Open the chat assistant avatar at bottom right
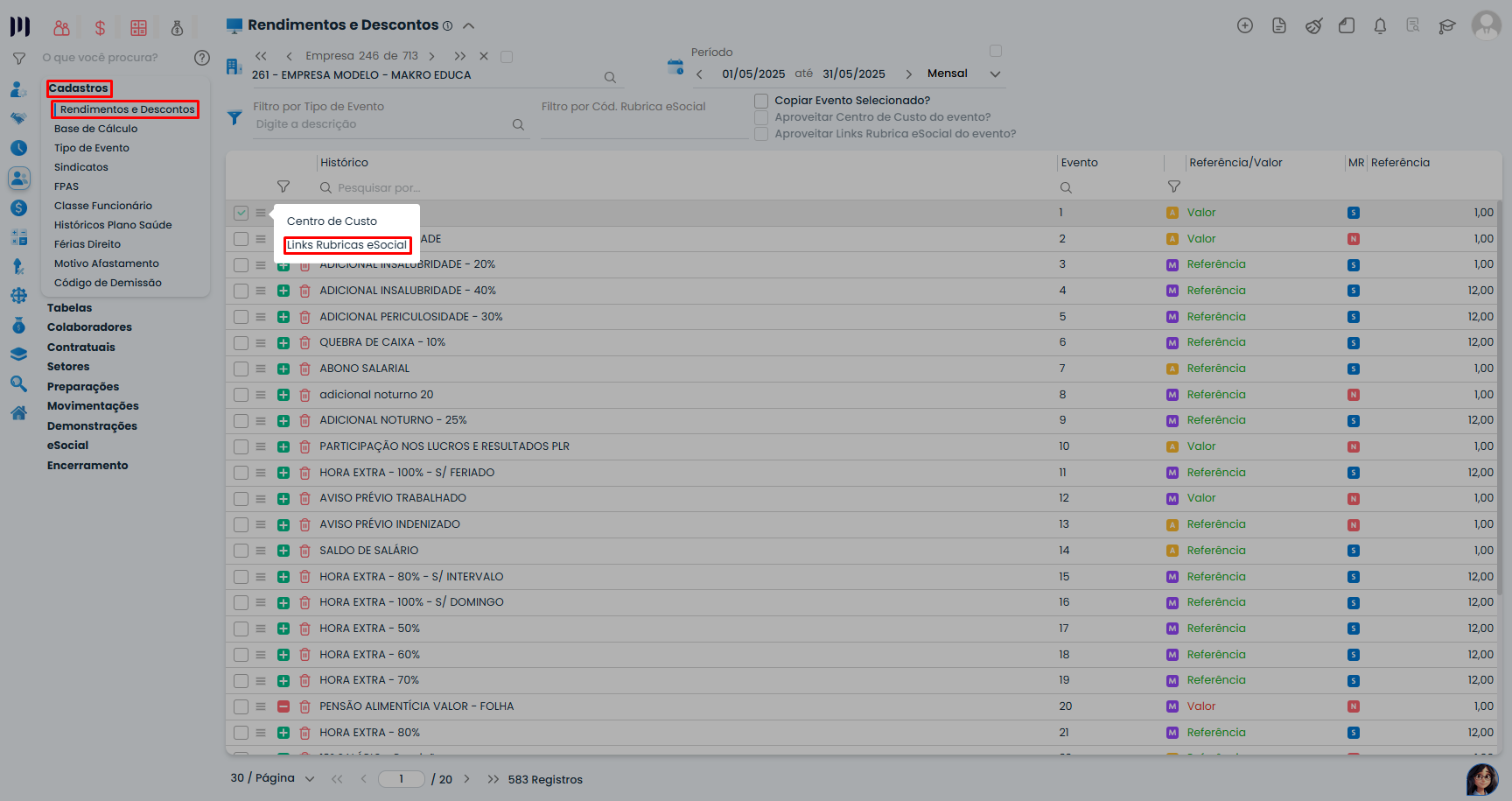 point(1482,778)
